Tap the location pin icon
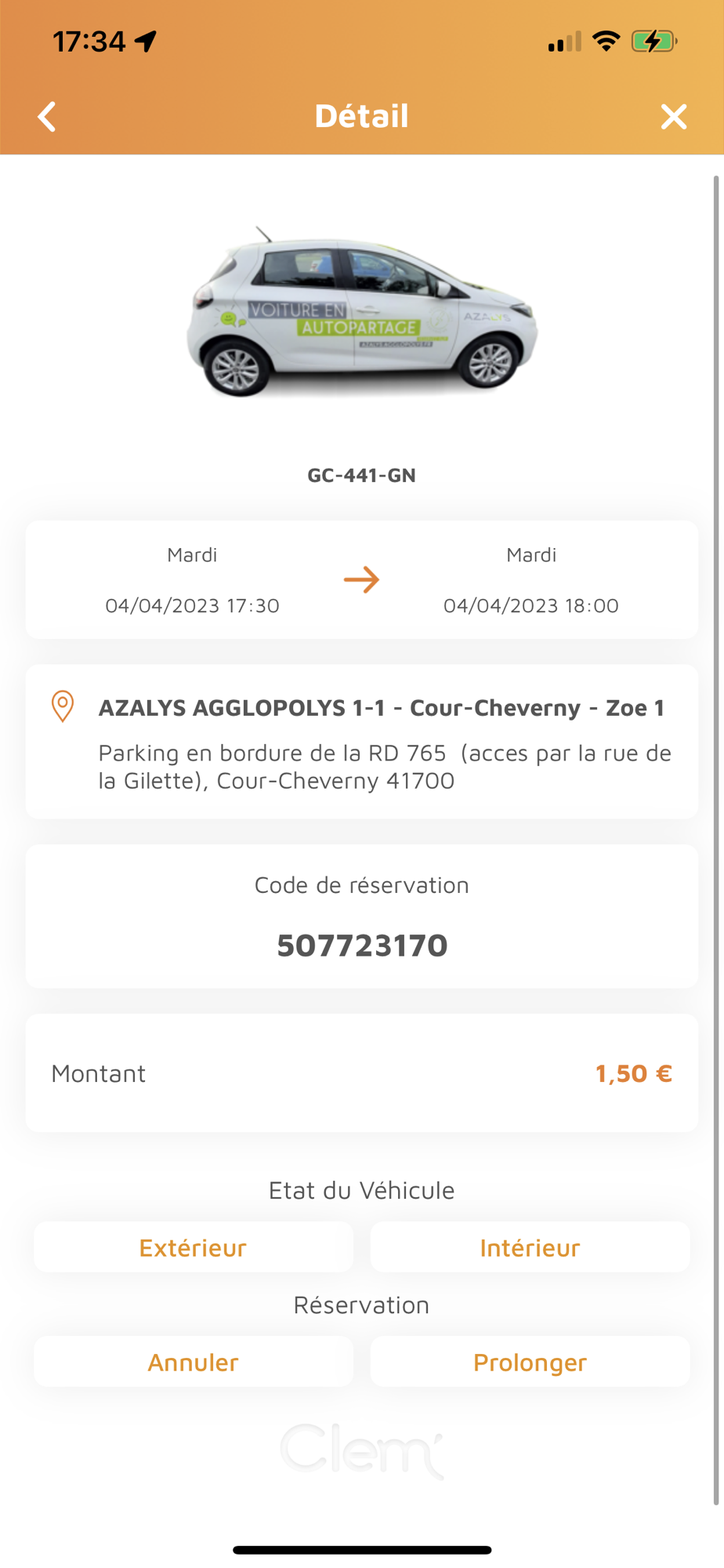Image resolution: width=724 pixels, height=1568 pixels. pos(63,706)
